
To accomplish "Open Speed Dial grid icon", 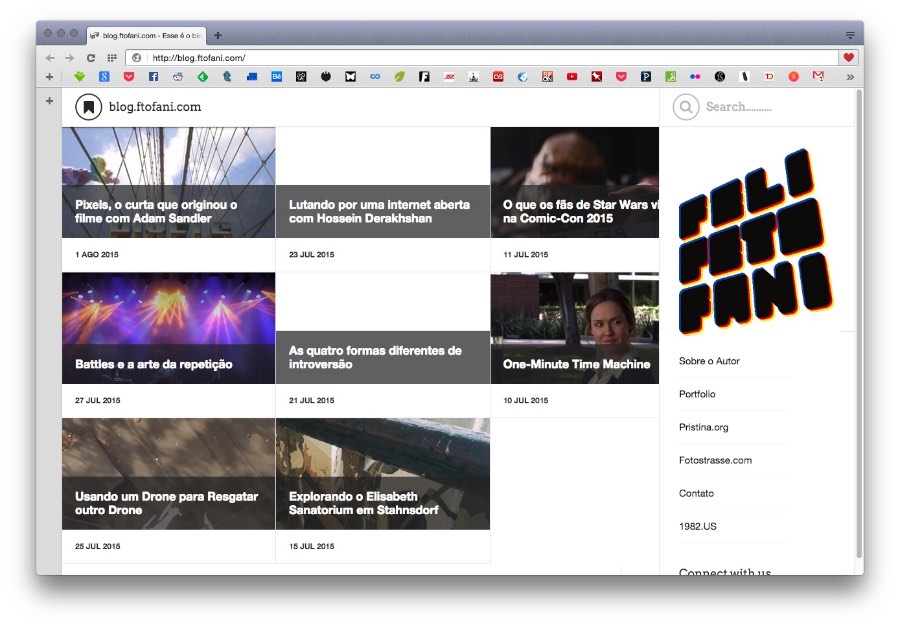I will [112, 58].
